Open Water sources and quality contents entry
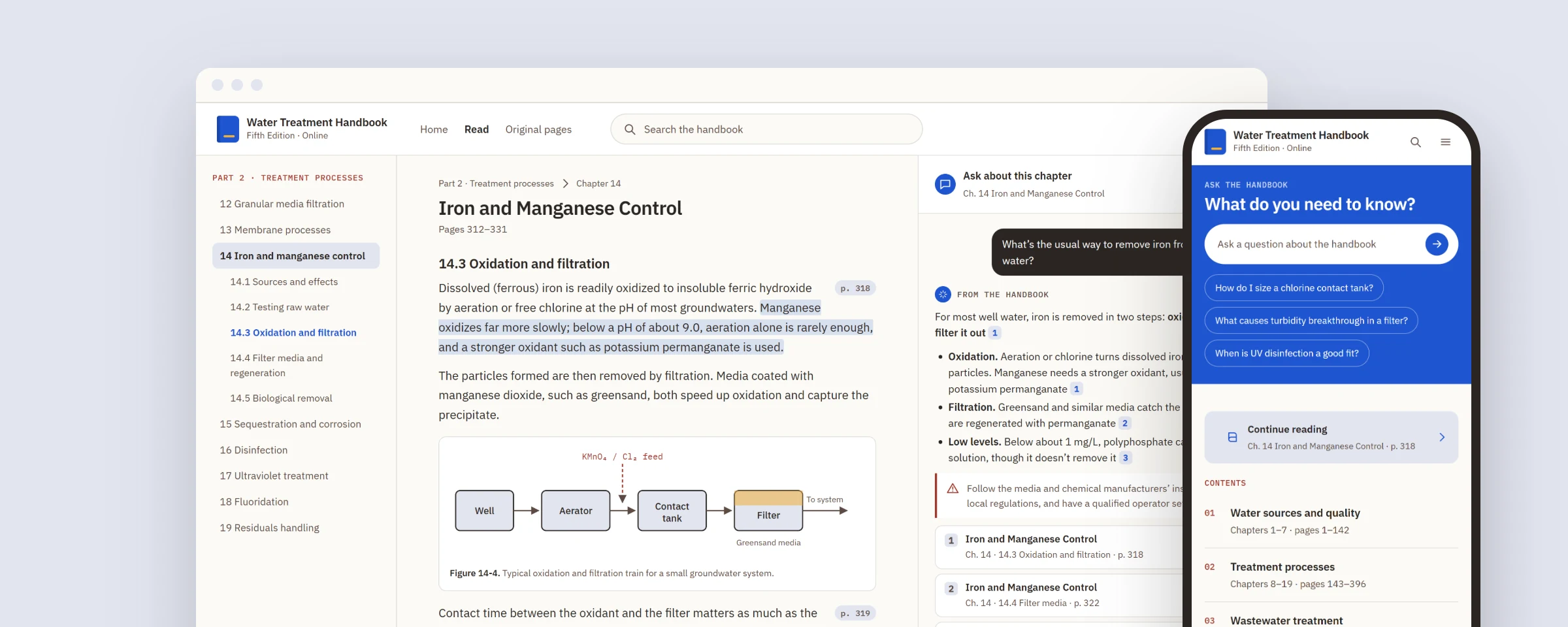Image resolution: width=1568 pixels, height=627 pixels. (1331, 521)
